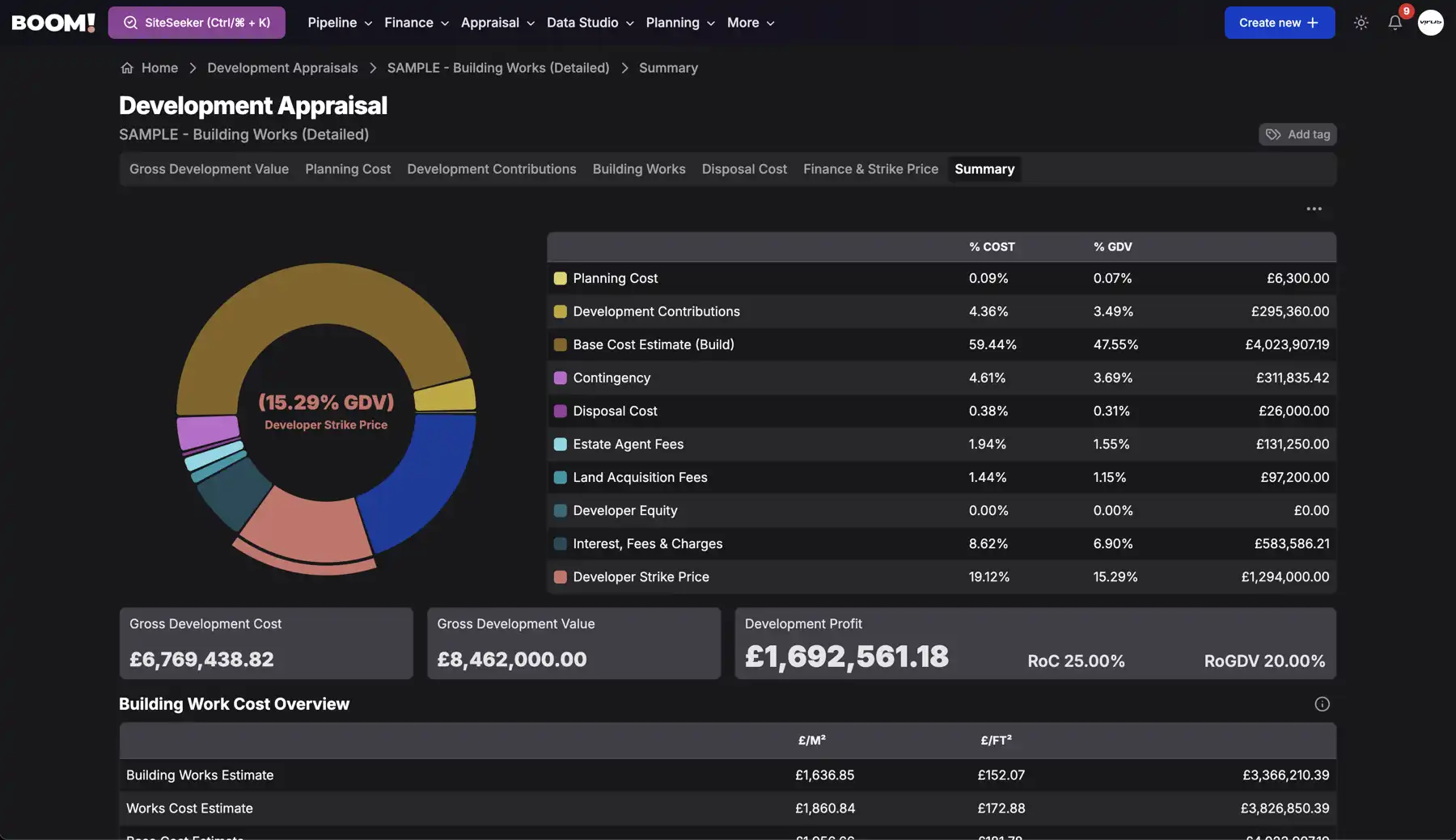Click the £4,023,907.19 amount

pyautogui.click(x=1287, y=344)
